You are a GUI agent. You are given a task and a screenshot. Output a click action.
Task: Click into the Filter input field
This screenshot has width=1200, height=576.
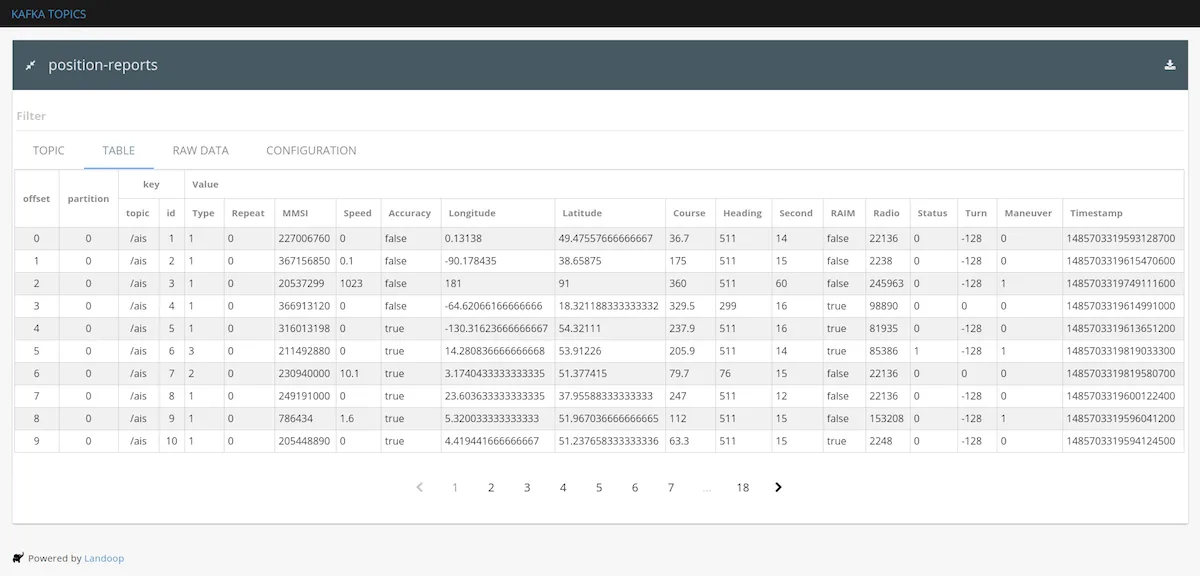tap(600, 116)
